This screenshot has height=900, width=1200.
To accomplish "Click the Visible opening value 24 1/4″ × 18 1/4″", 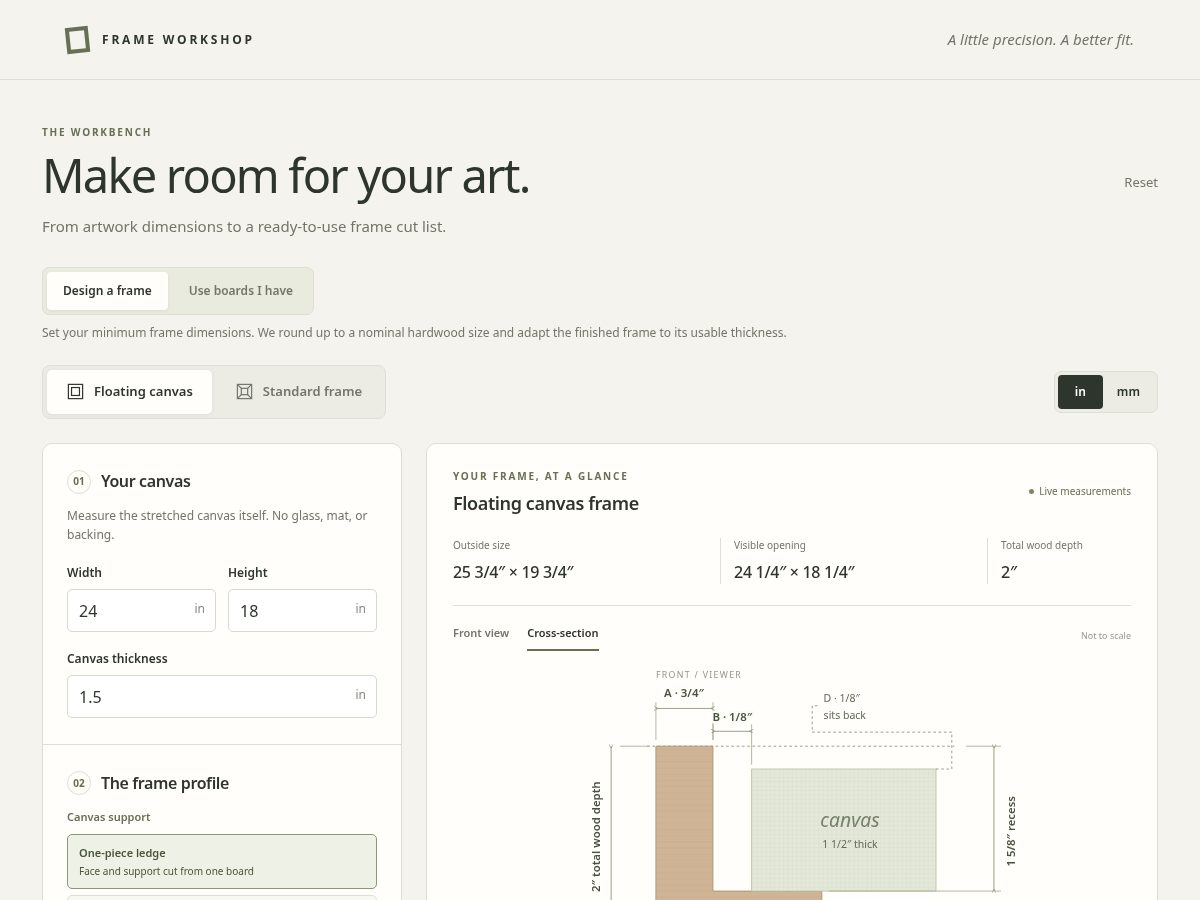I will (x=794, y=572).
